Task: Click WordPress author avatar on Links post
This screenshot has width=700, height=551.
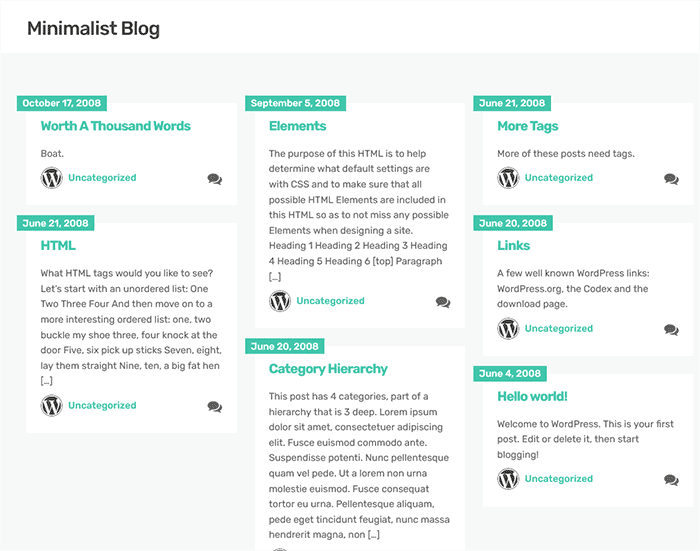Action: [x=508, y=329]
